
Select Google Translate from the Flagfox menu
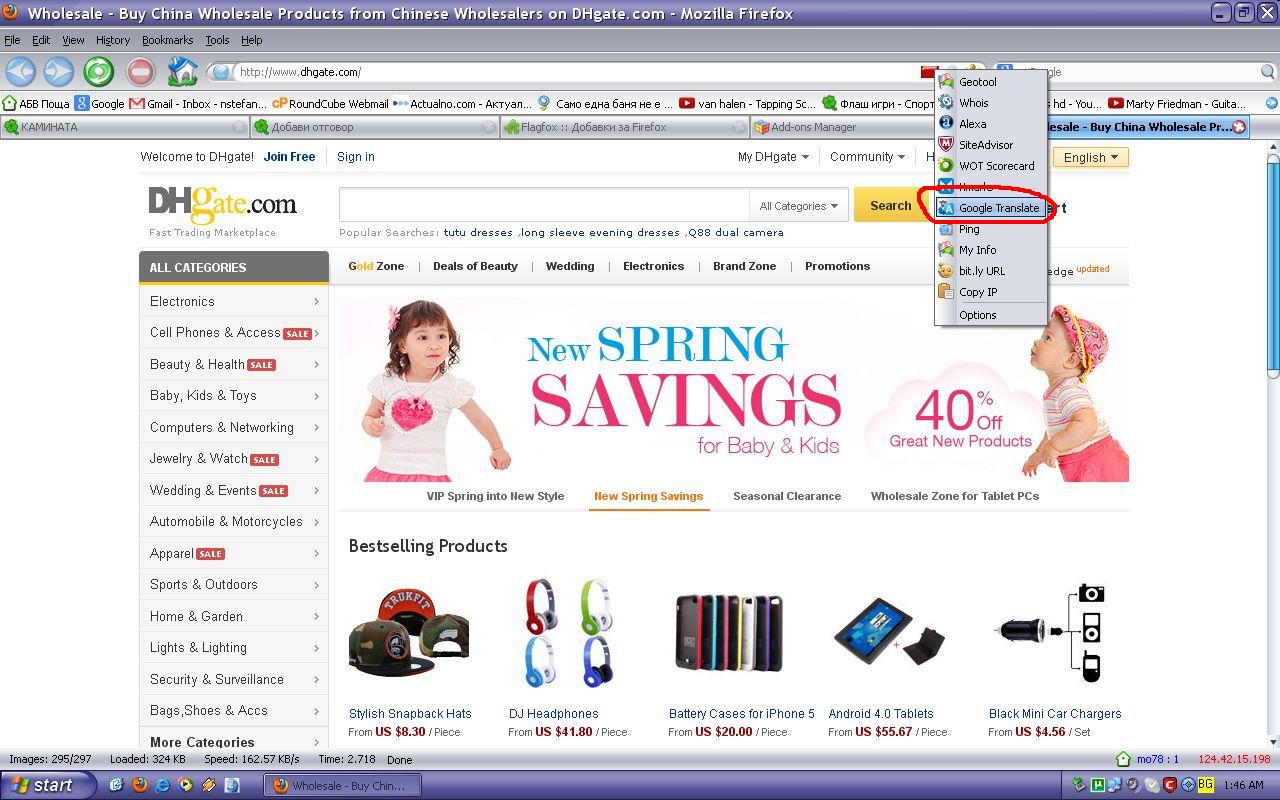998,208
